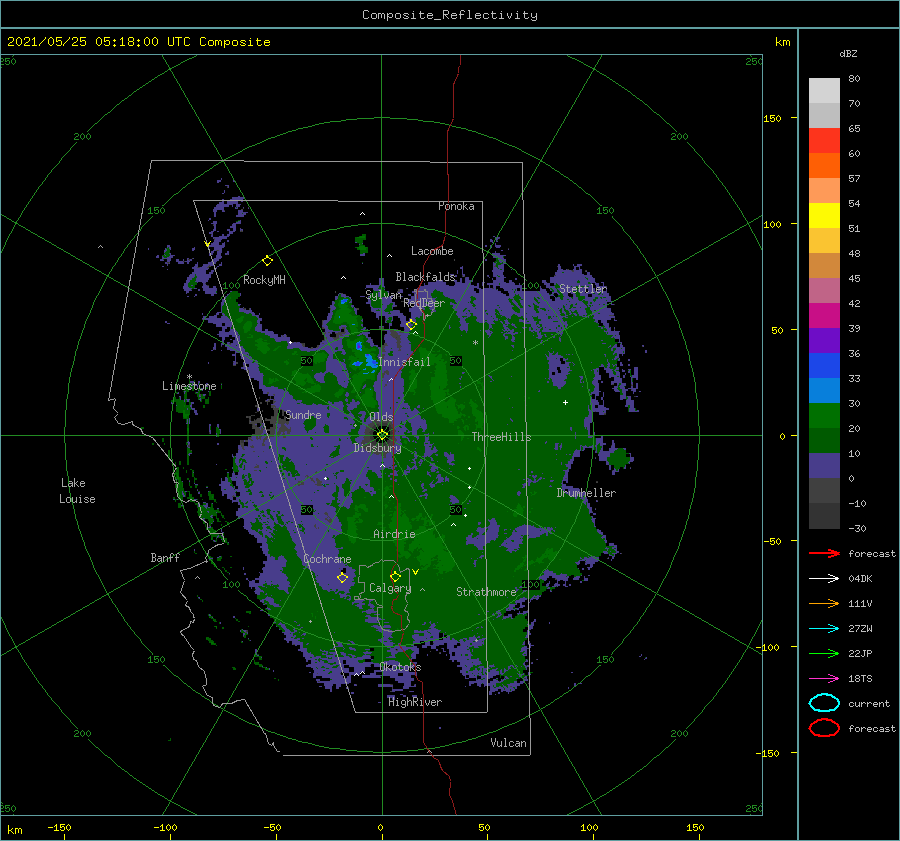Click the Lacombe city label
Viewport: 900px width, 841px height.
(x=432, y=251)
